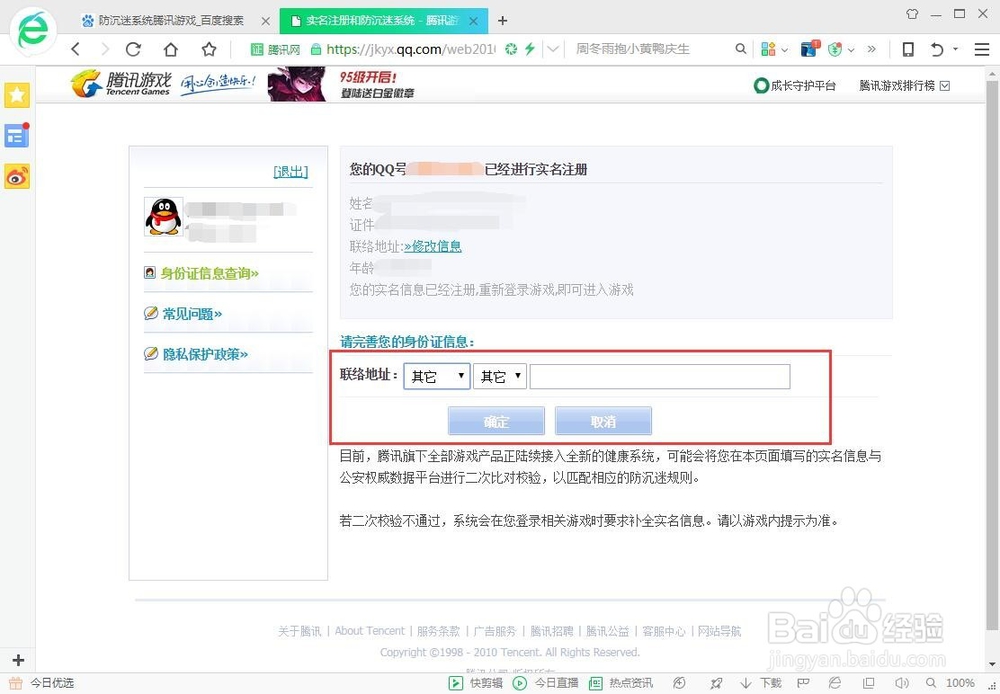
Task: Open the browser home page
Action: click(x=171, y=49)
